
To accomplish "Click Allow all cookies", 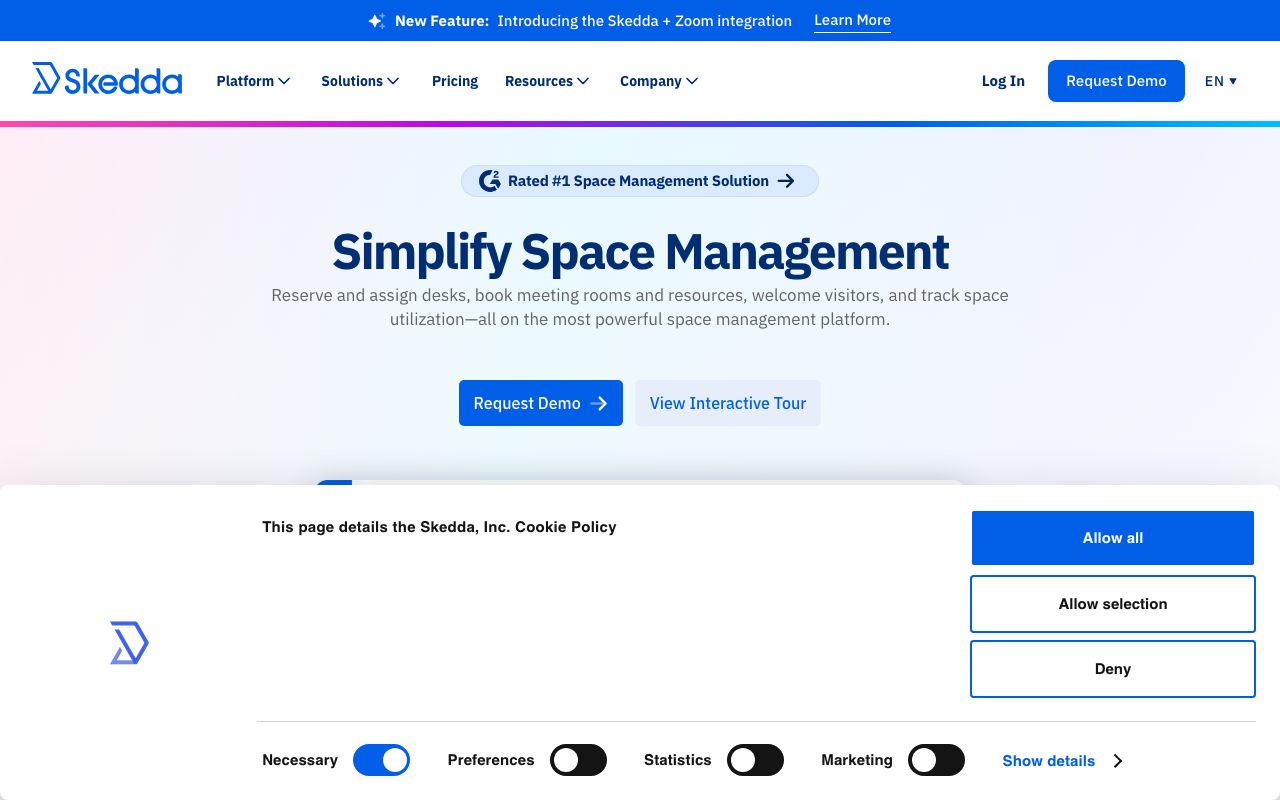I will pyautogui.click(x=1113, y=538).
